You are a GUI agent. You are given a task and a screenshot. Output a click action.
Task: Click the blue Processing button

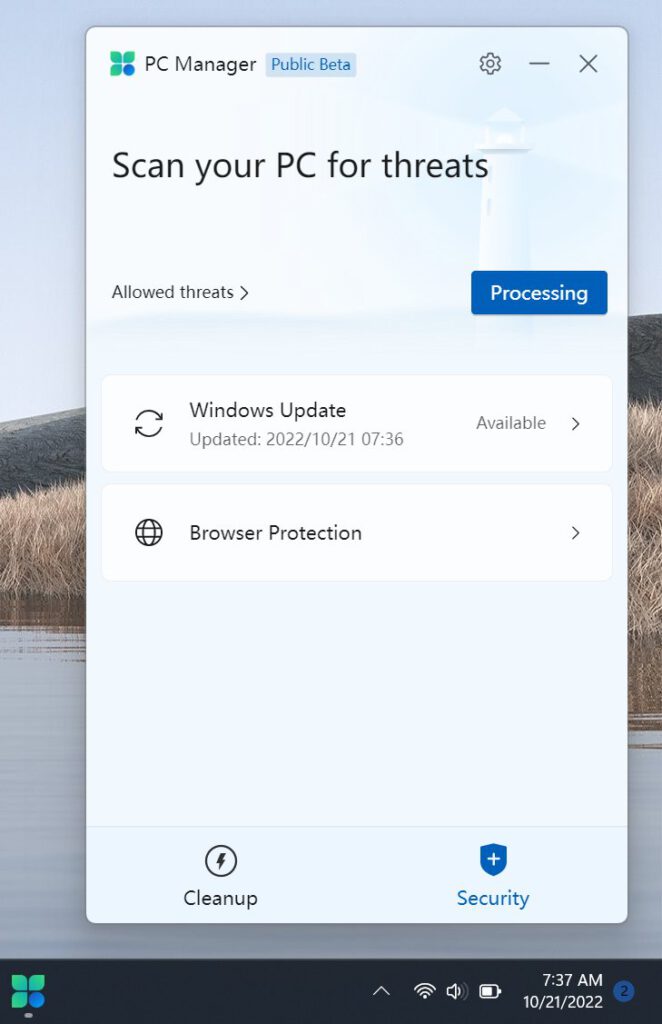(539, 293)
